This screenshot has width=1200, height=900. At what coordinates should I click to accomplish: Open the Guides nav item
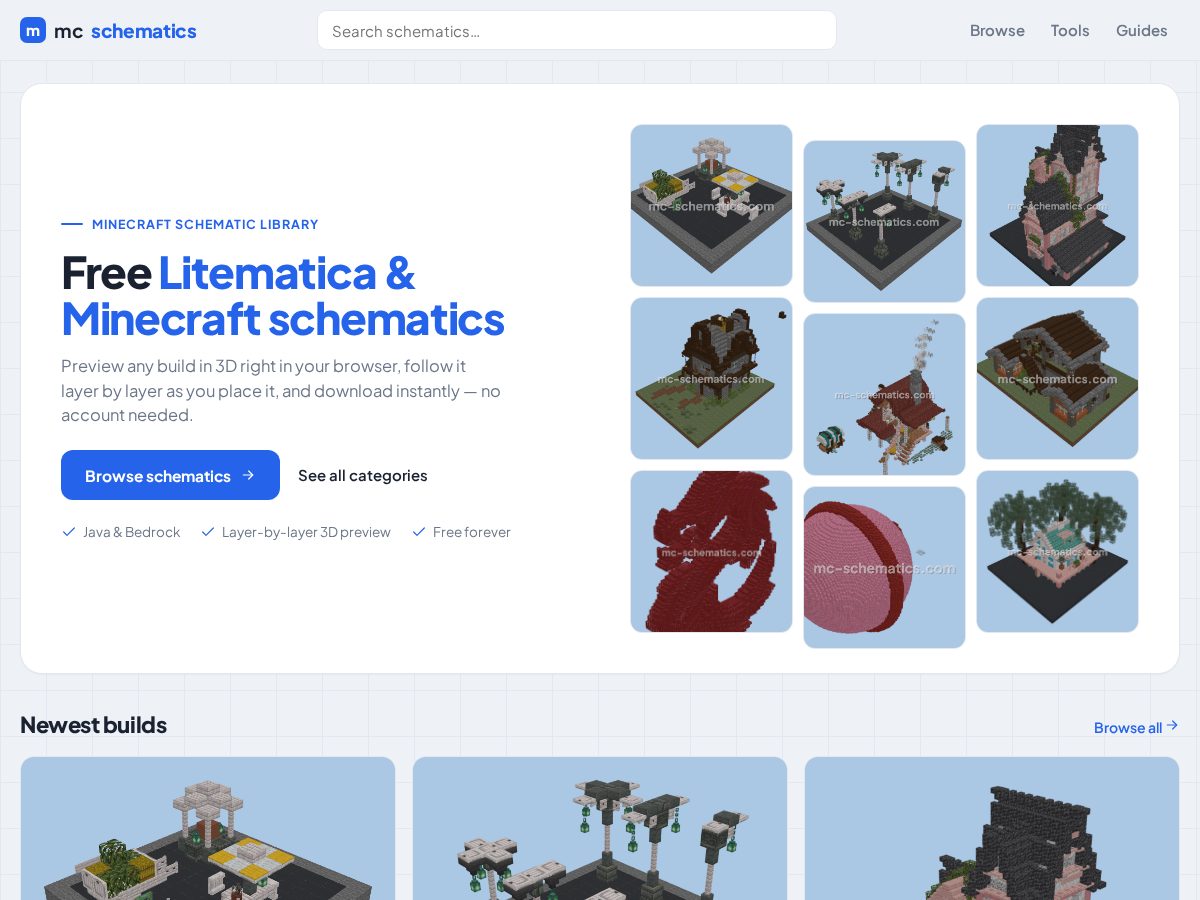1142,30
